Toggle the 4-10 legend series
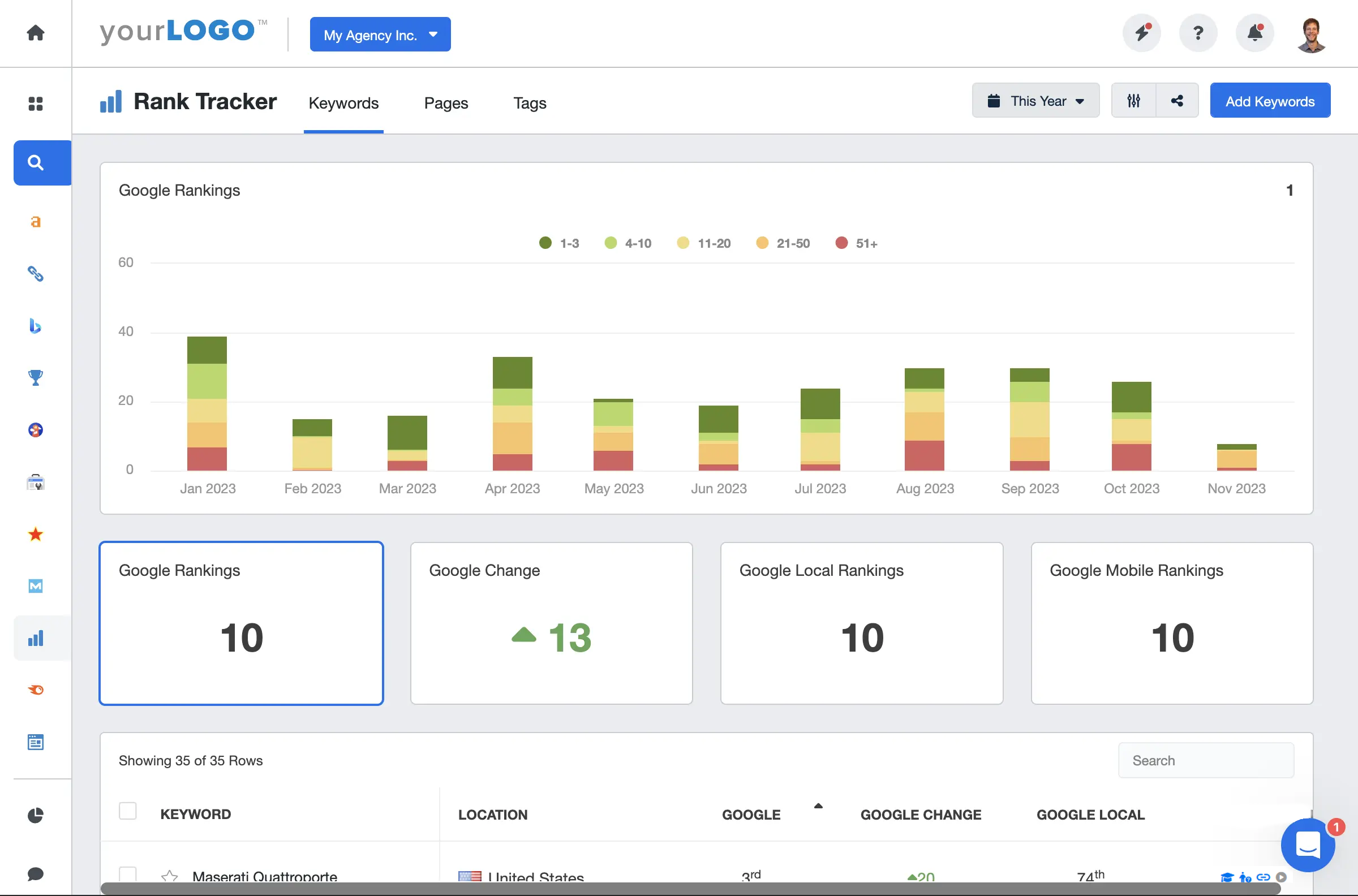This screenshot has width=1358, height=896. coord(628,243)
